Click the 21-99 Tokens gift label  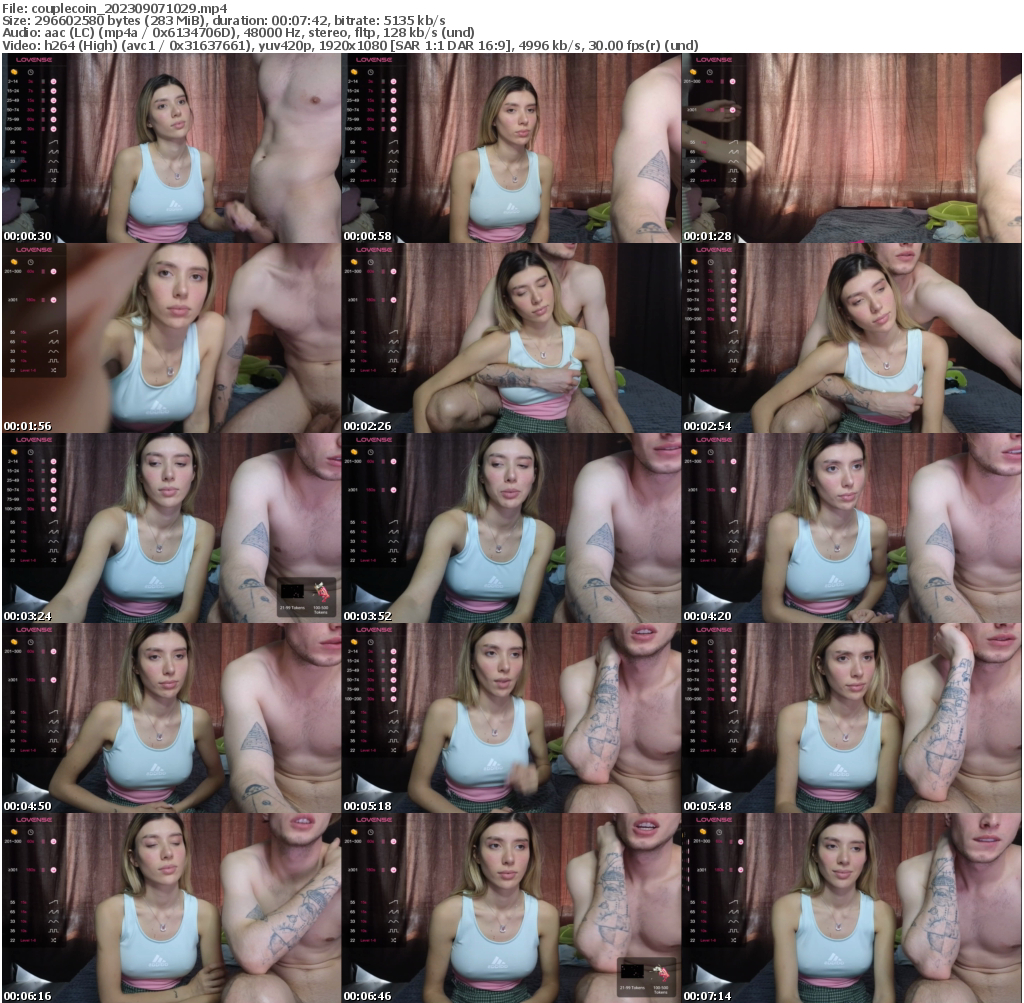[292, 608]
